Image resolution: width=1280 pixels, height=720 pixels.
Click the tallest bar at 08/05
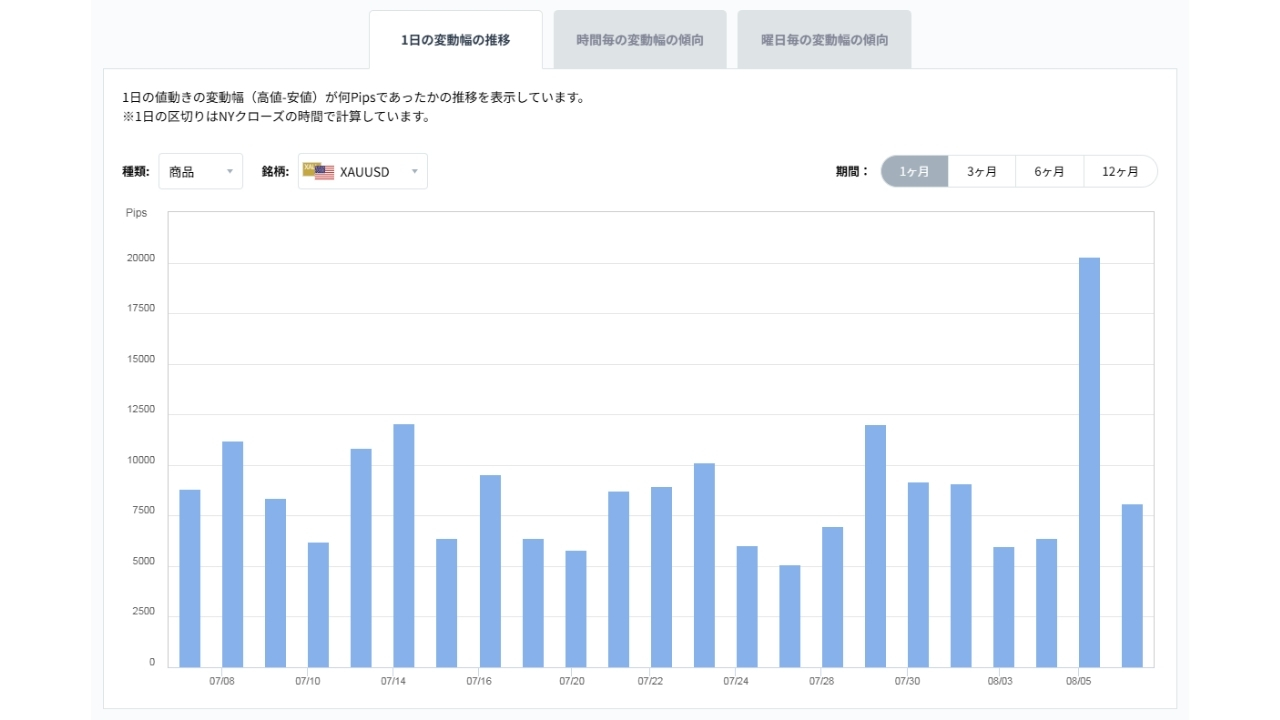[1089, 462]
